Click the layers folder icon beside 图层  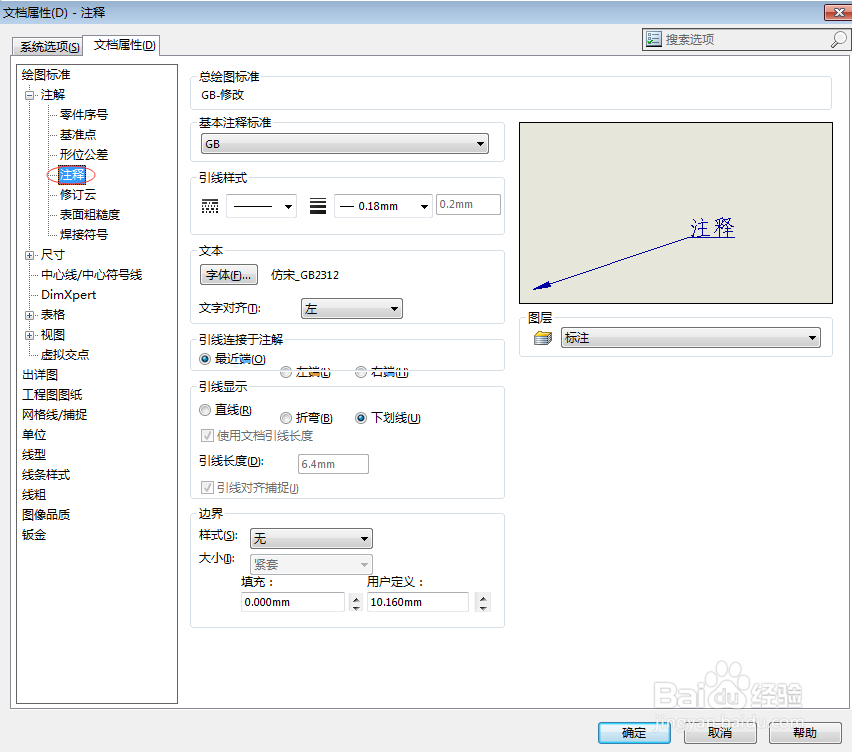pyautogui.click(x=540, y=338)
